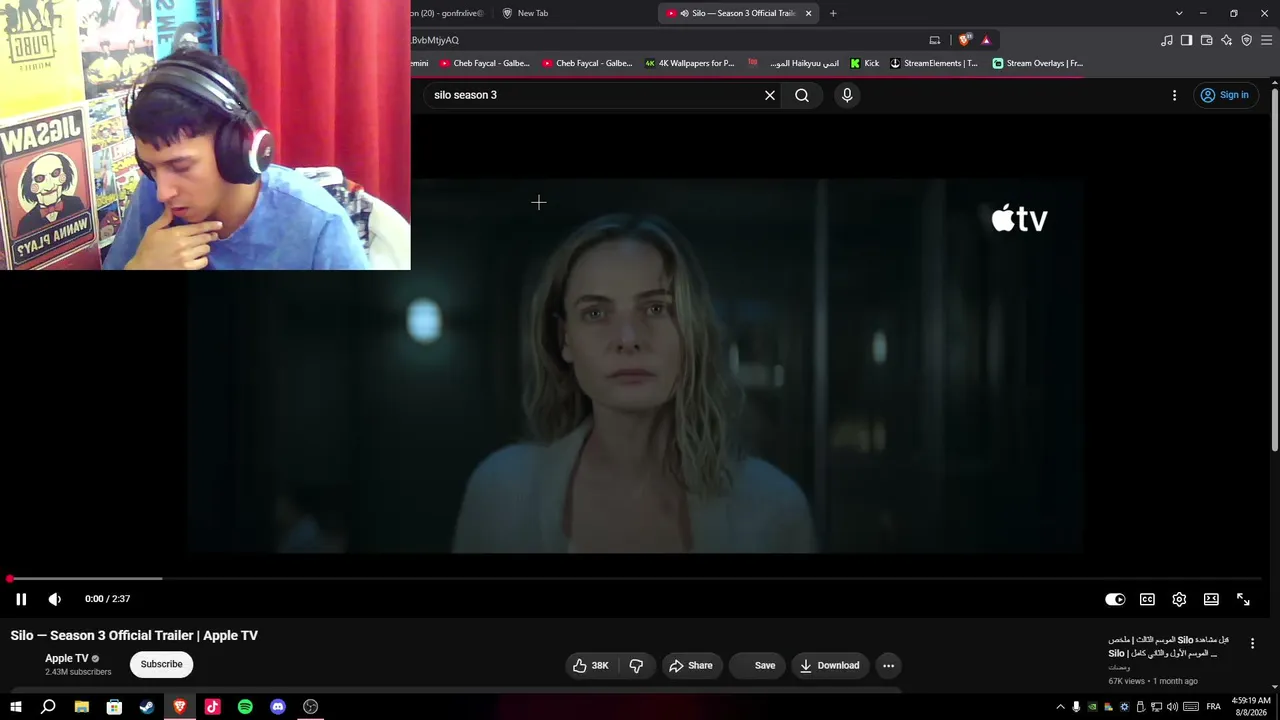Open the 4K Wallpapers bookmark
The width and height of the screenshot is (1280, 720).
pos(689,63)
